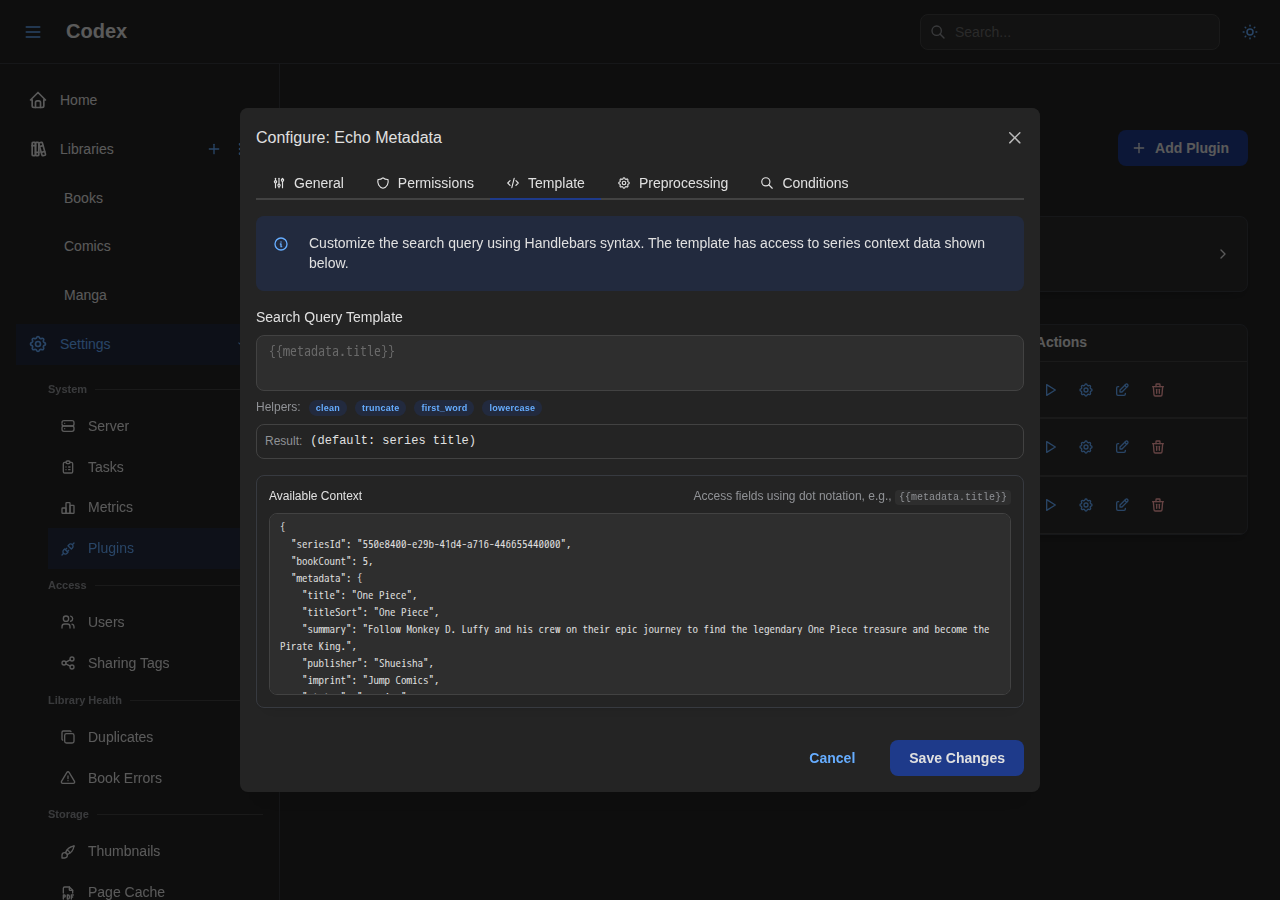Navigate to Duplicates under Library Health
Viewport: 1280px width, 900px height.
tap(120, 737)
